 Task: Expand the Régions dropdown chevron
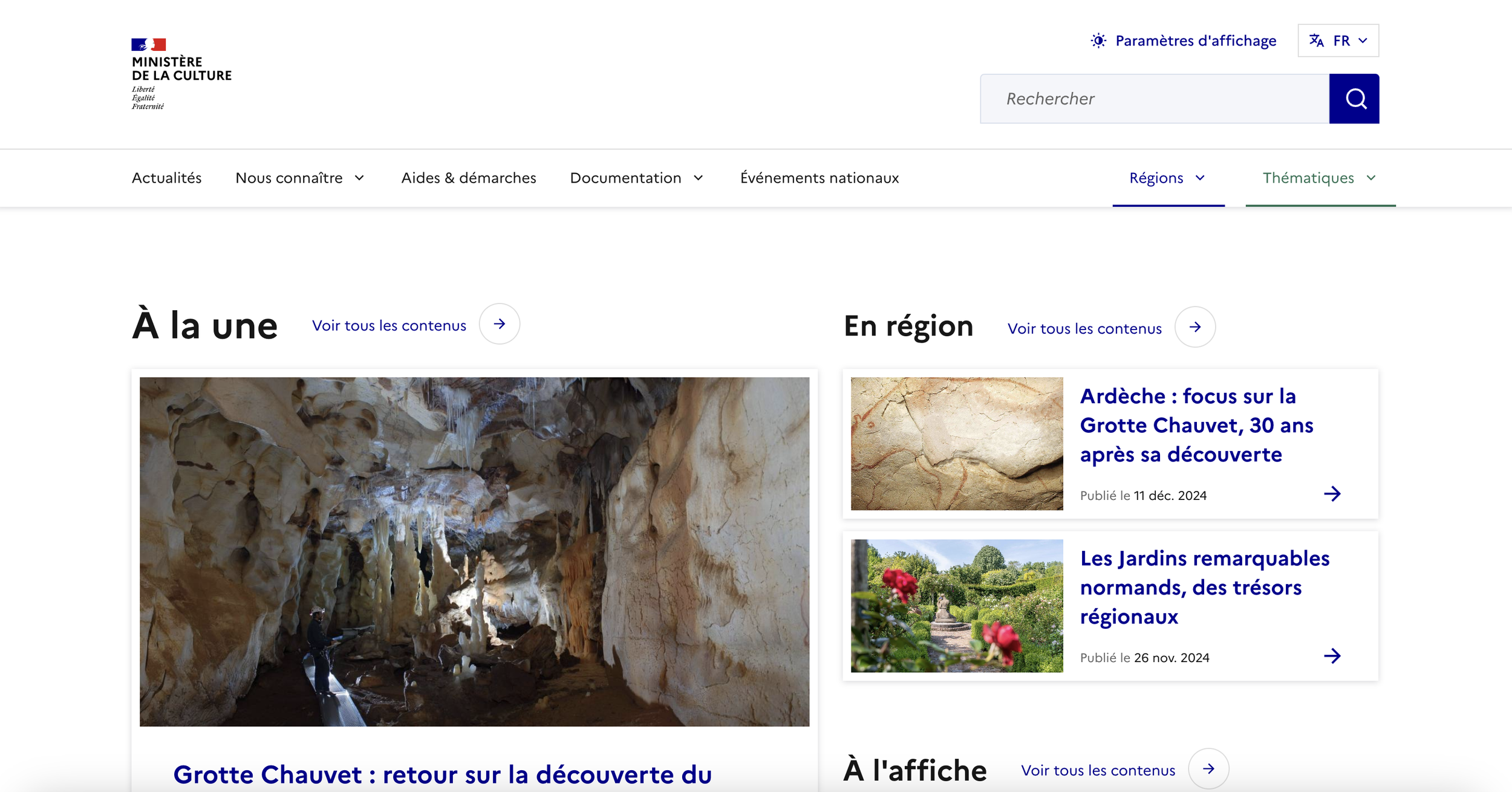pyautogui.click(x=1201, y=178)
